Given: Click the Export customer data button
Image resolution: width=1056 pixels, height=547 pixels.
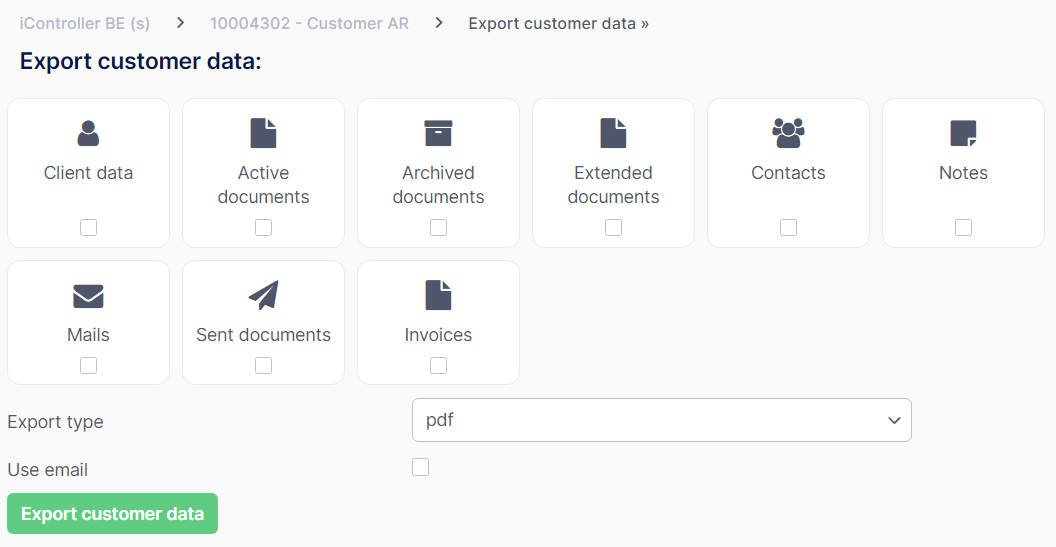Looking at the screenshot, I should tap(112, 513).
